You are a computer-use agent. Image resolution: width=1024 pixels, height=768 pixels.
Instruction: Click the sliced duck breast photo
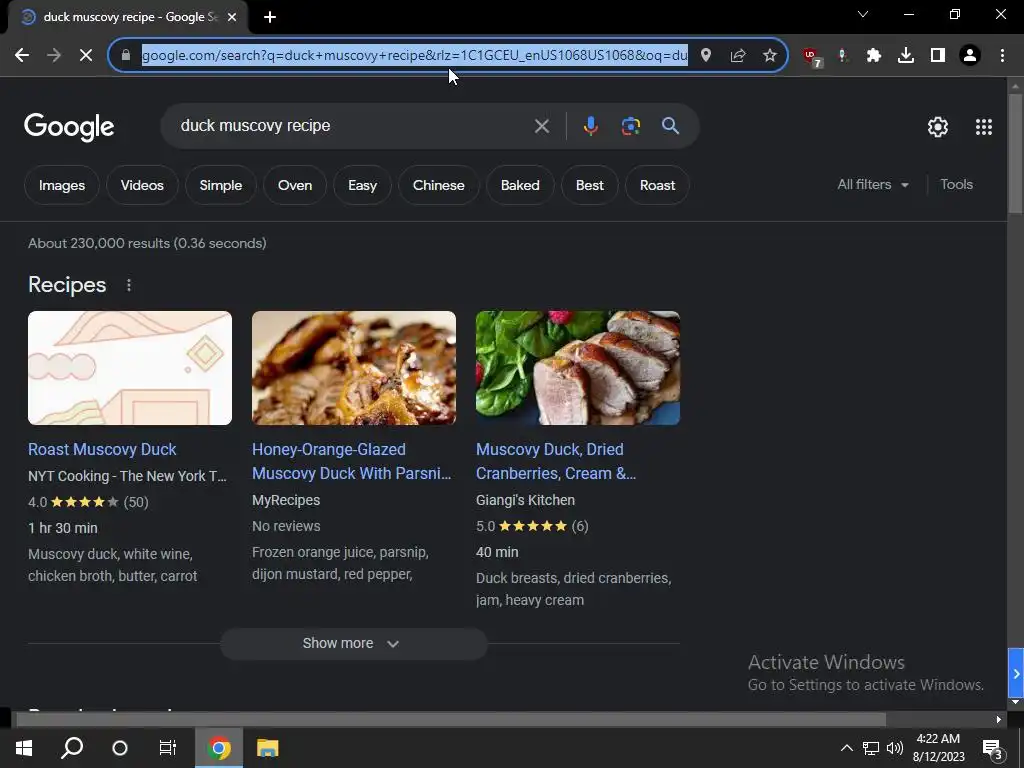[x=578, y=368]
